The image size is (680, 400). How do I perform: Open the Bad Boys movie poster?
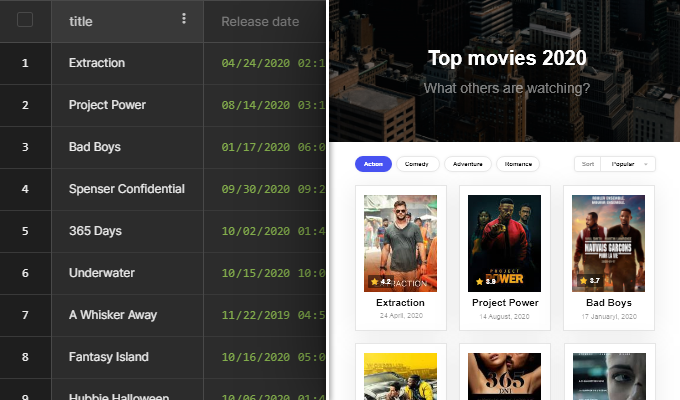tap(608, 243)
